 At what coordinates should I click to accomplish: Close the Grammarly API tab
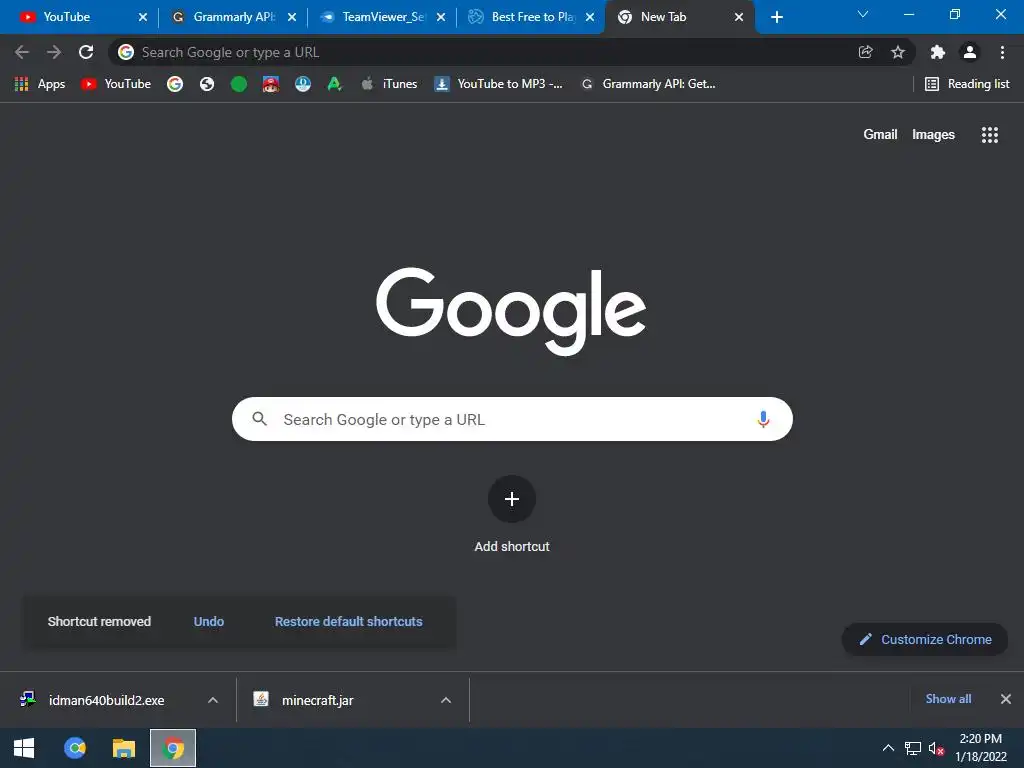[292, 17]
